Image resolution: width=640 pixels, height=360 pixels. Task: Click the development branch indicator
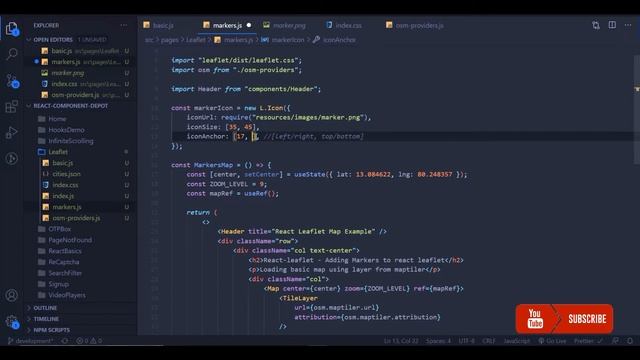pos(31,340)
